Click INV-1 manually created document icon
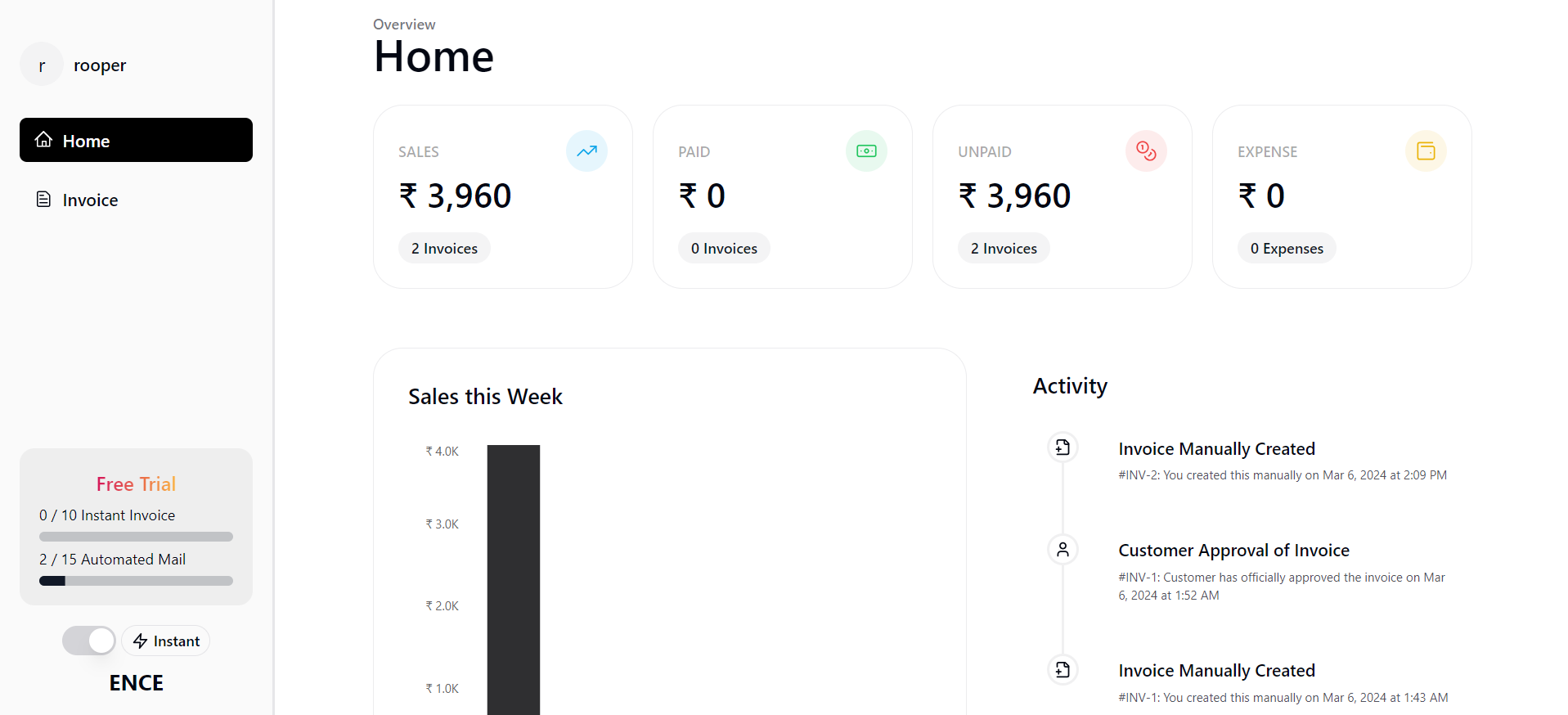Image resolution: width=1568 pixels, height=715 pixels. click(1063, 670)
